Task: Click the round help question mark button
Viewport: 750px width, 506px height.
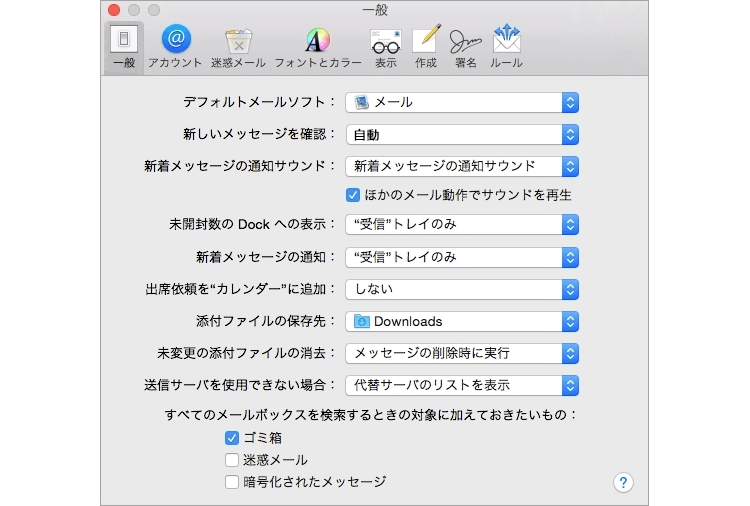Action: point(623,483)
